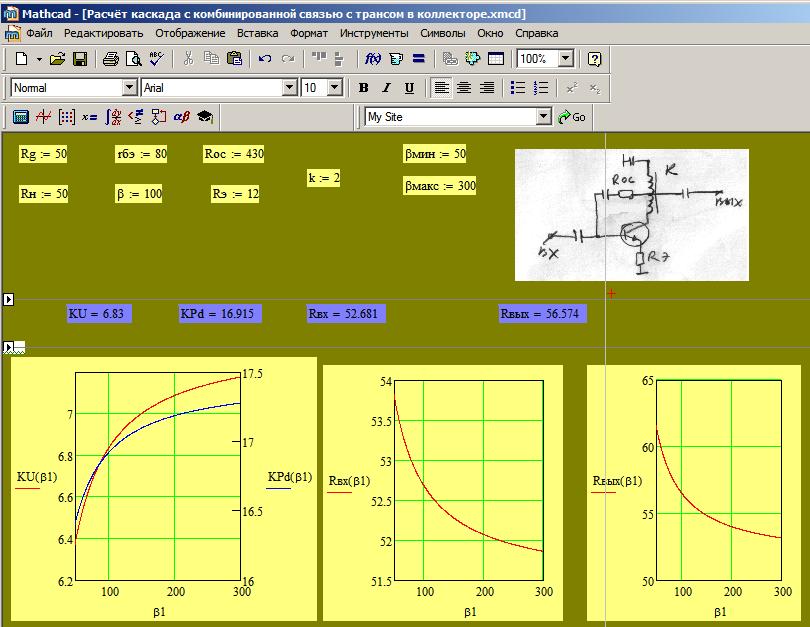Image resolution: width=810 pixels, height=627 pixels.
Task: Open the Normal style dropdown
Action: pos(129,88)
